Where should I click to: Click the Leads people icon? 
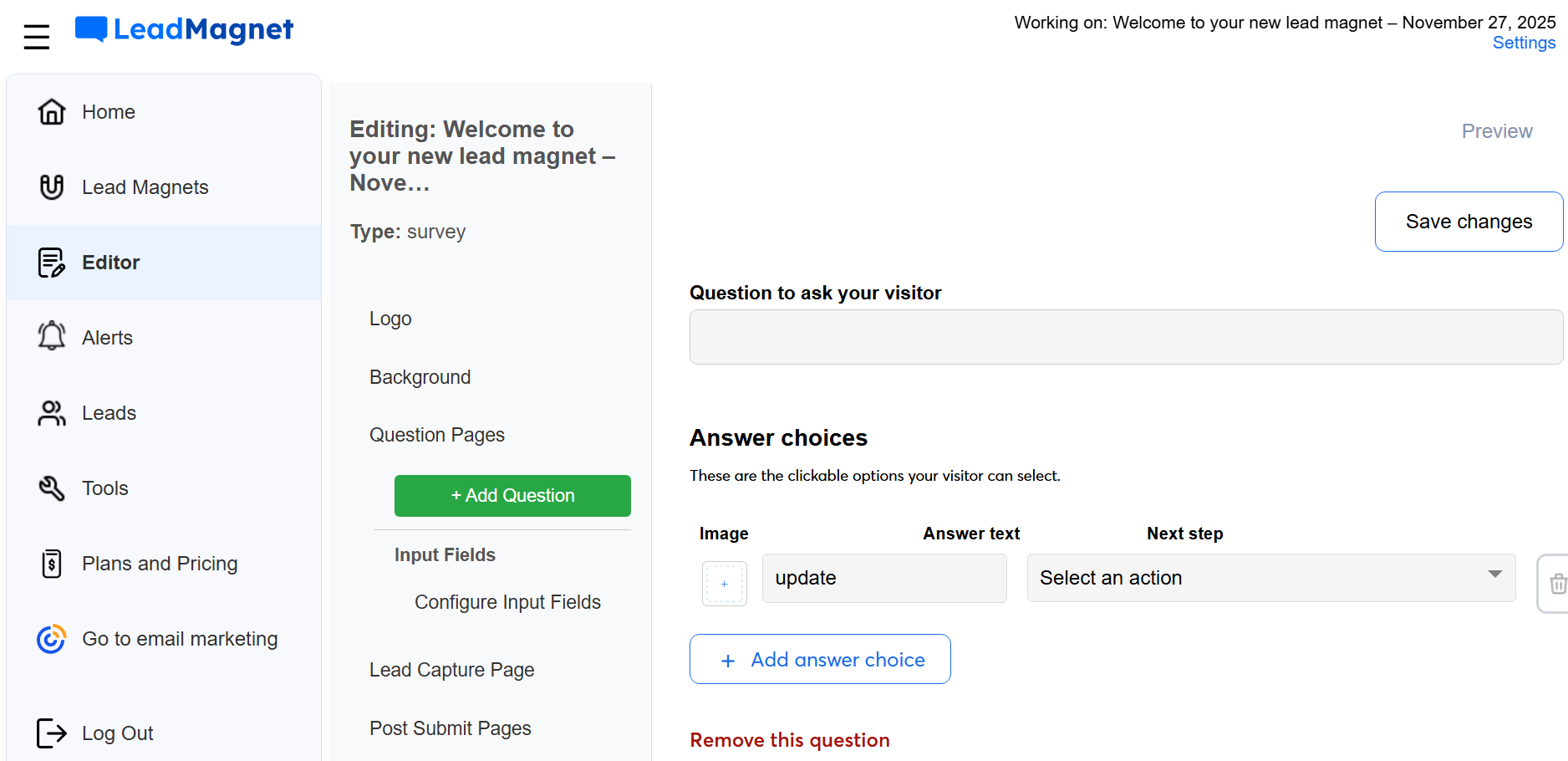51,412
